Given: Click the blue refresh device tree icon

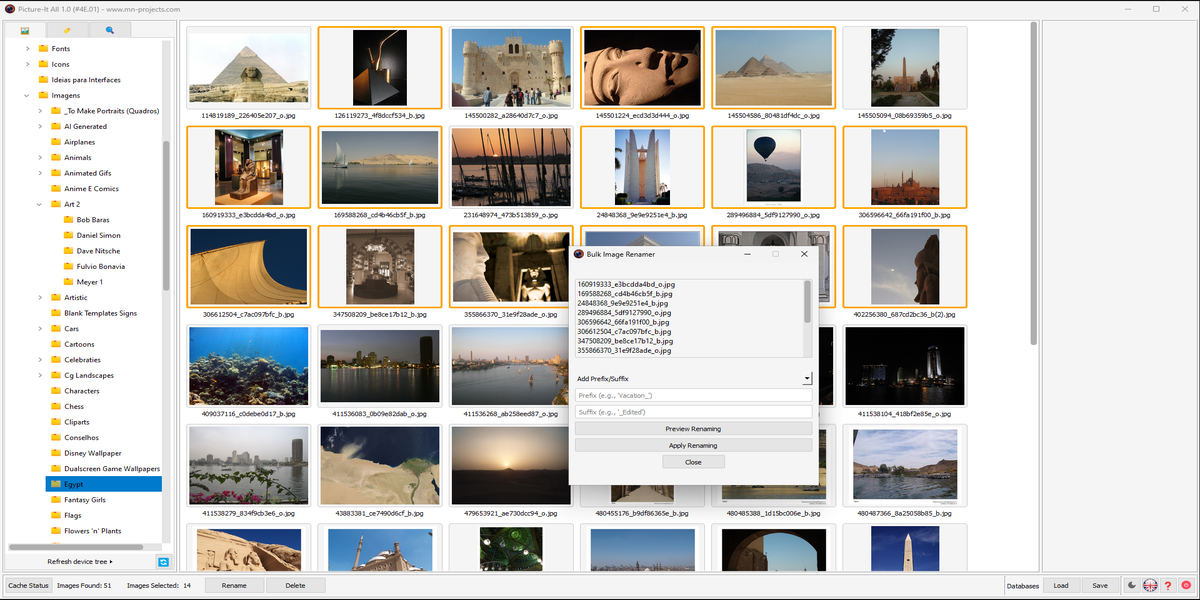Looking at the screenshot, I should click(x=163, y=562).
